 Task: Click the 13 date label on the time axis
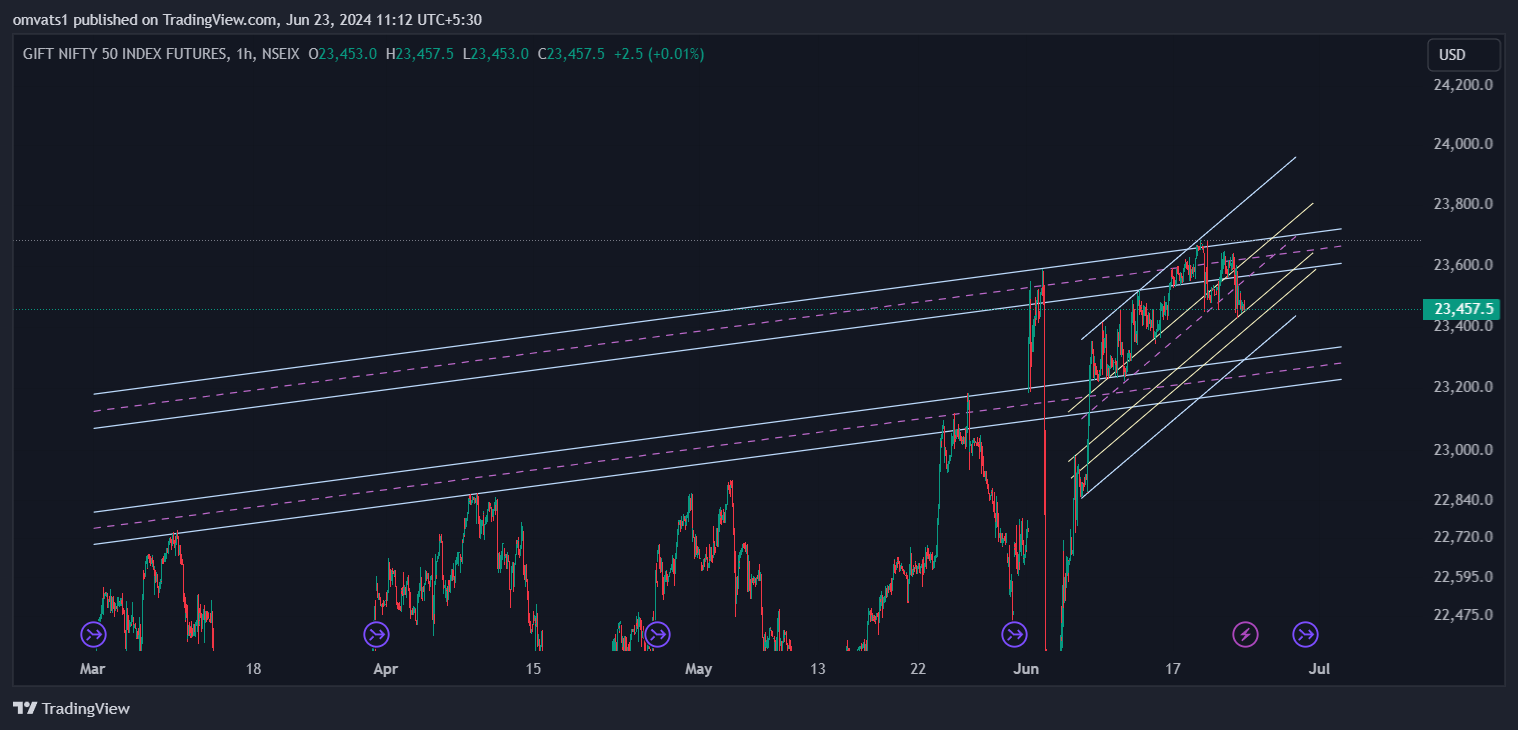[819, 668]
